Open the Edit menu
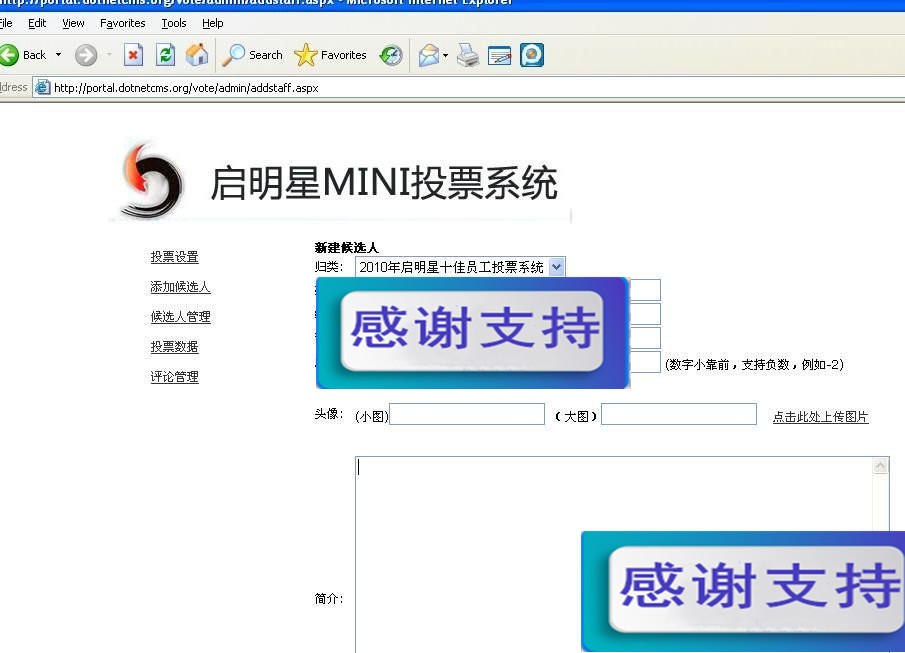 (37, 23)
